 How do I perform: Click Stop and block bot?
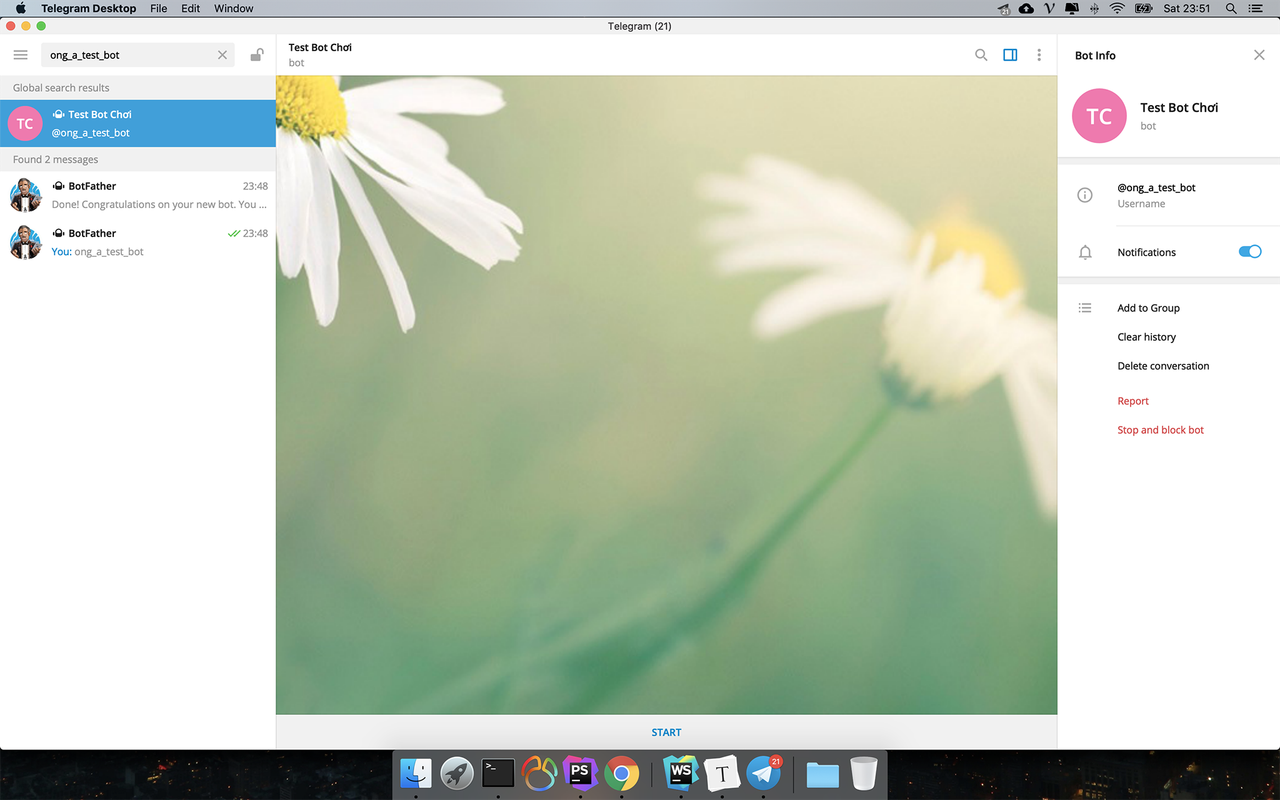(x=1160, y=430)
